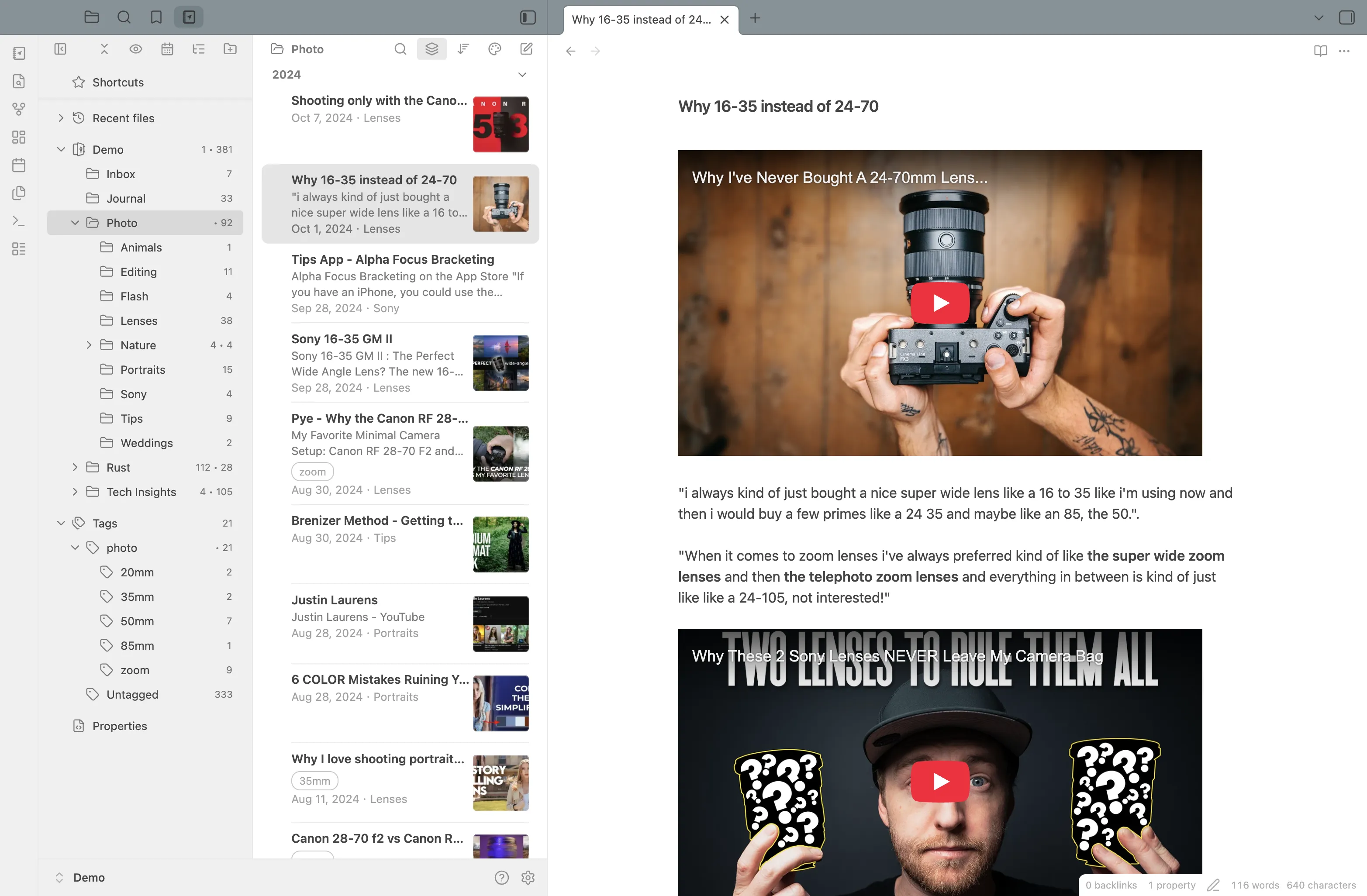Open the bookmarks icon in top bar
This screenshot has width=1367, height=896.
pyautogui.click(x=156, y=17)
